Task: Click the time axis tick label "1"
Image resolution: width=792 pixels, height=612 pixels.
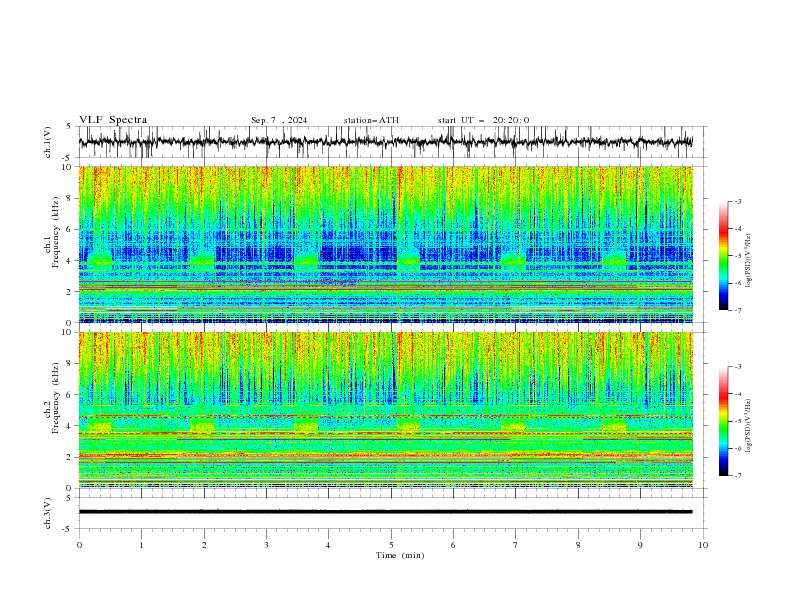Action: pyautogui.click(x=141, y=545)
